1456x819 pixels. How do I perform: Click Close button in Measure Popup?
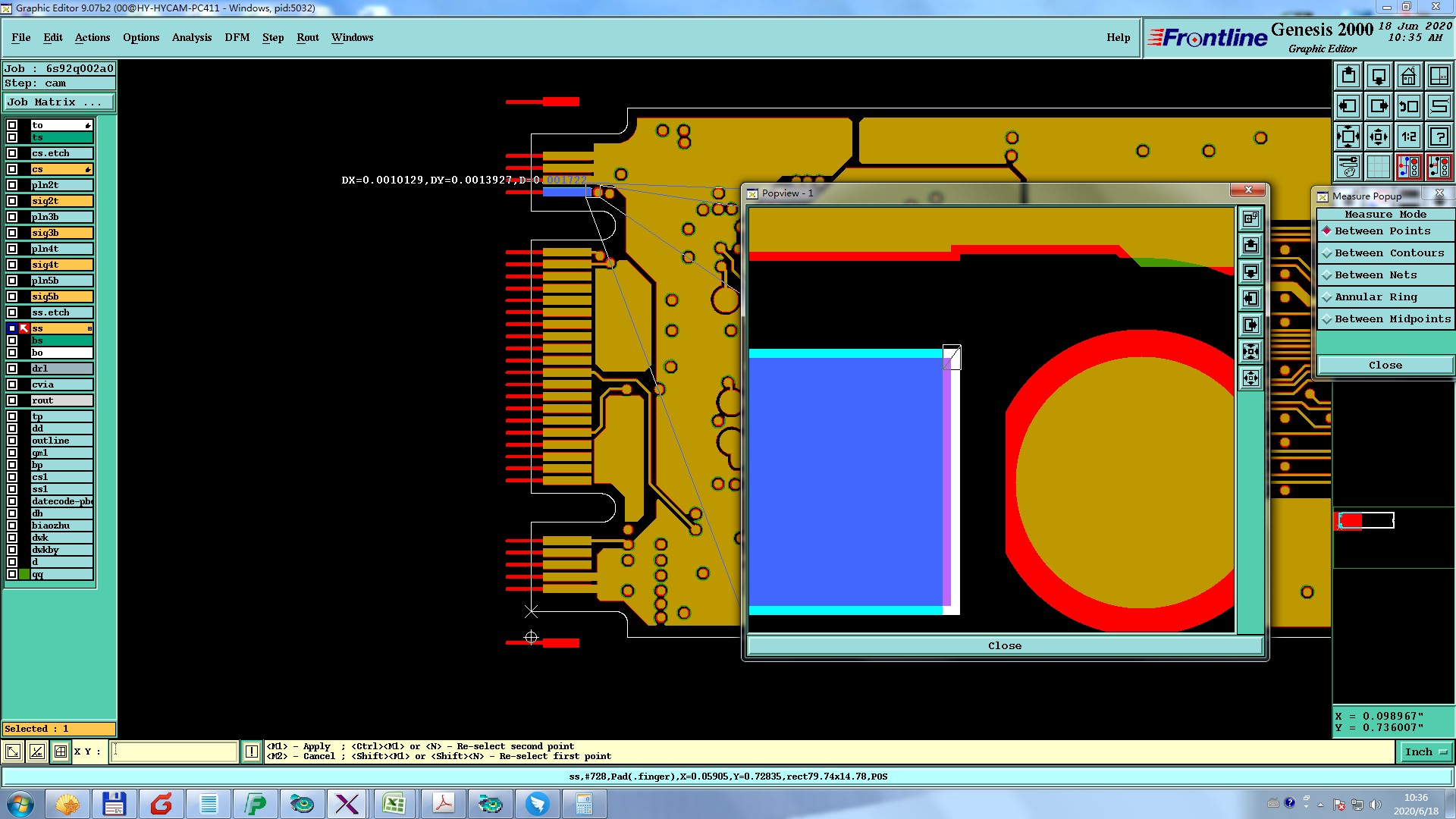coord(1385,365)
